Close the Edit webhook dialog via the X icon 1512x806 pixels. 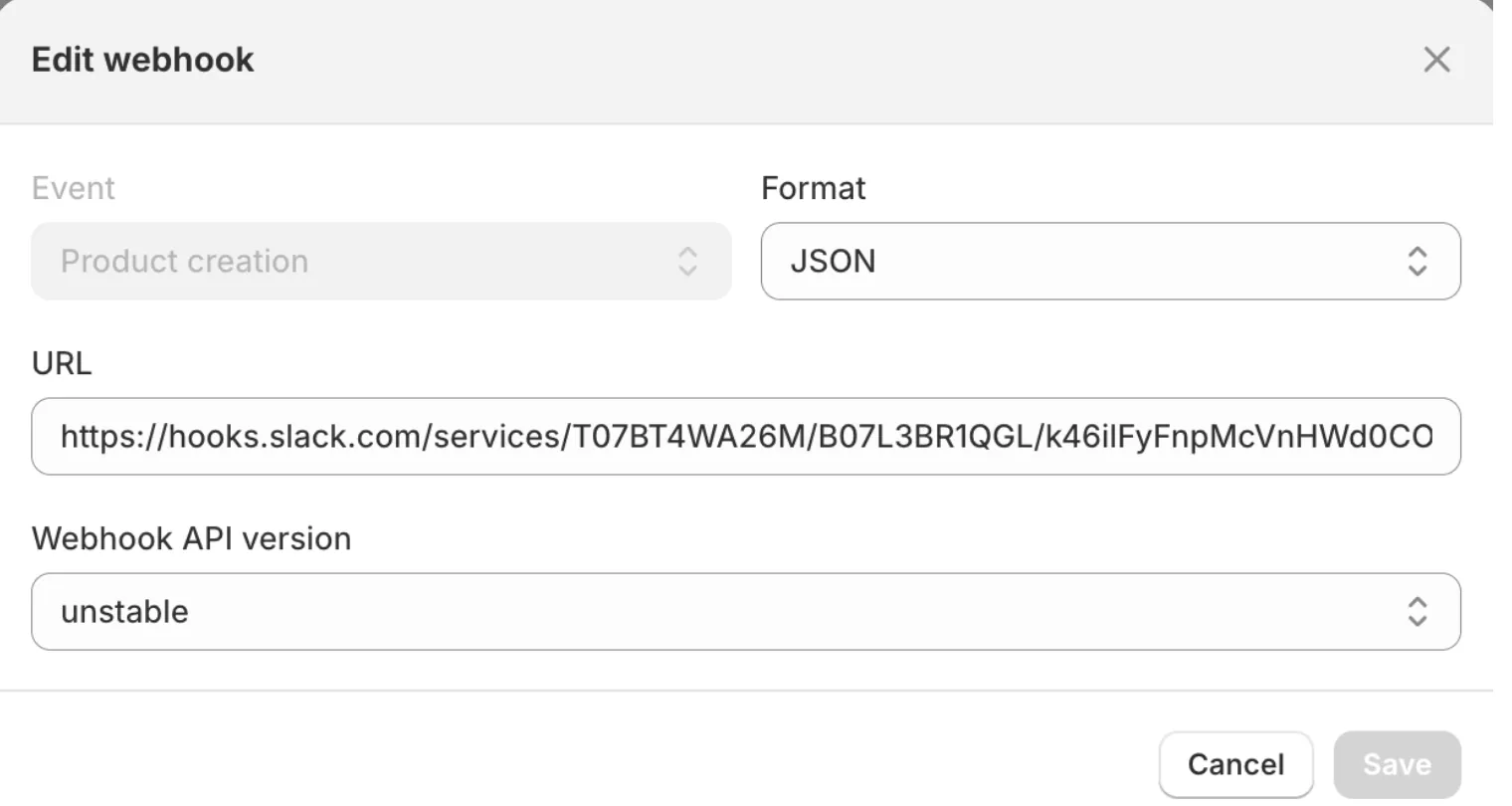pyautogui.click(x=1436, y=60)
